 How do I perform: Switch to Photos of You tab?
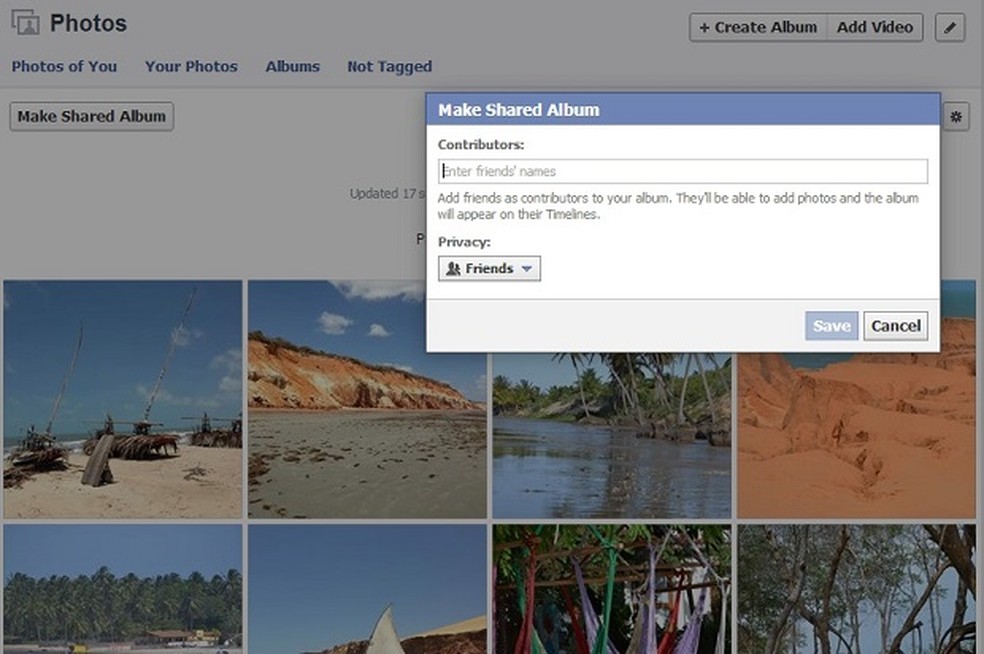click(64, 67)
